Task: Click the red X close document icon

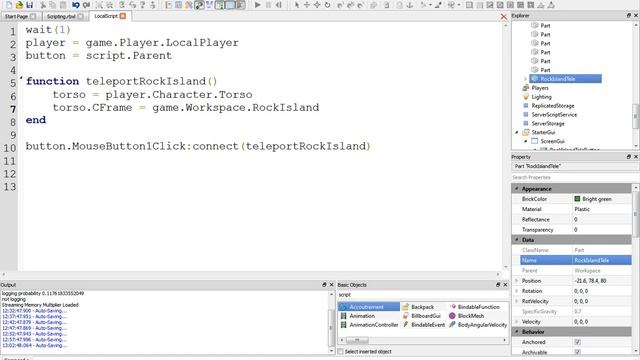Action: (504, 16)
